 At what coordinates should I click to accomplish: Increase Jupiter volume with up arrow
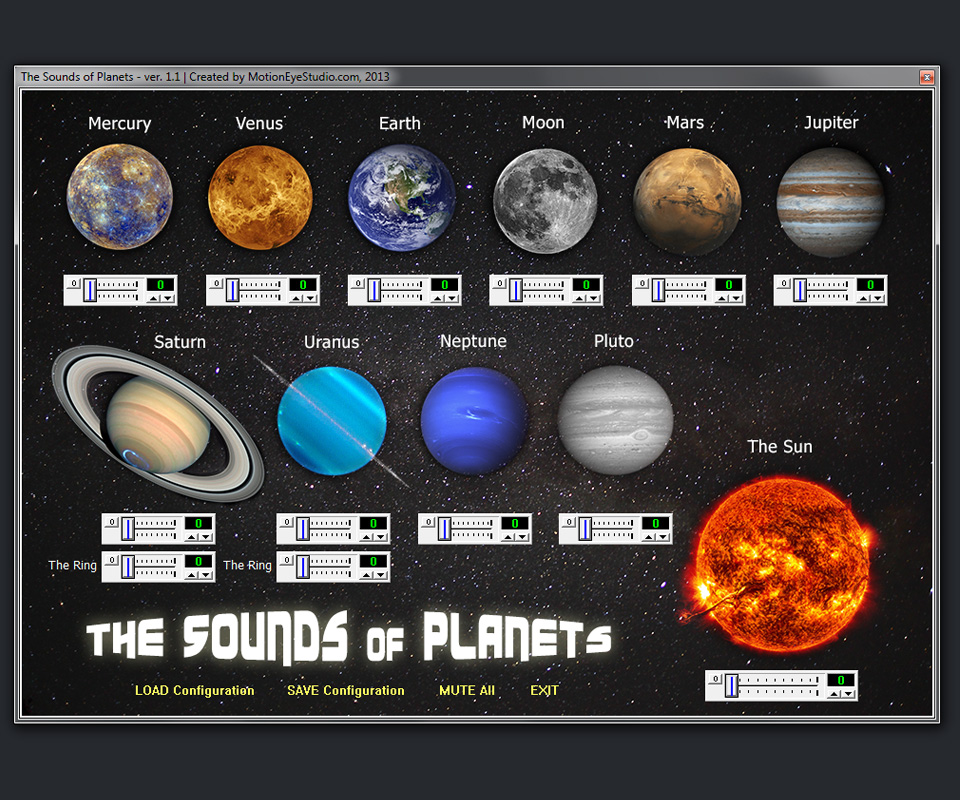coord(863,298)
